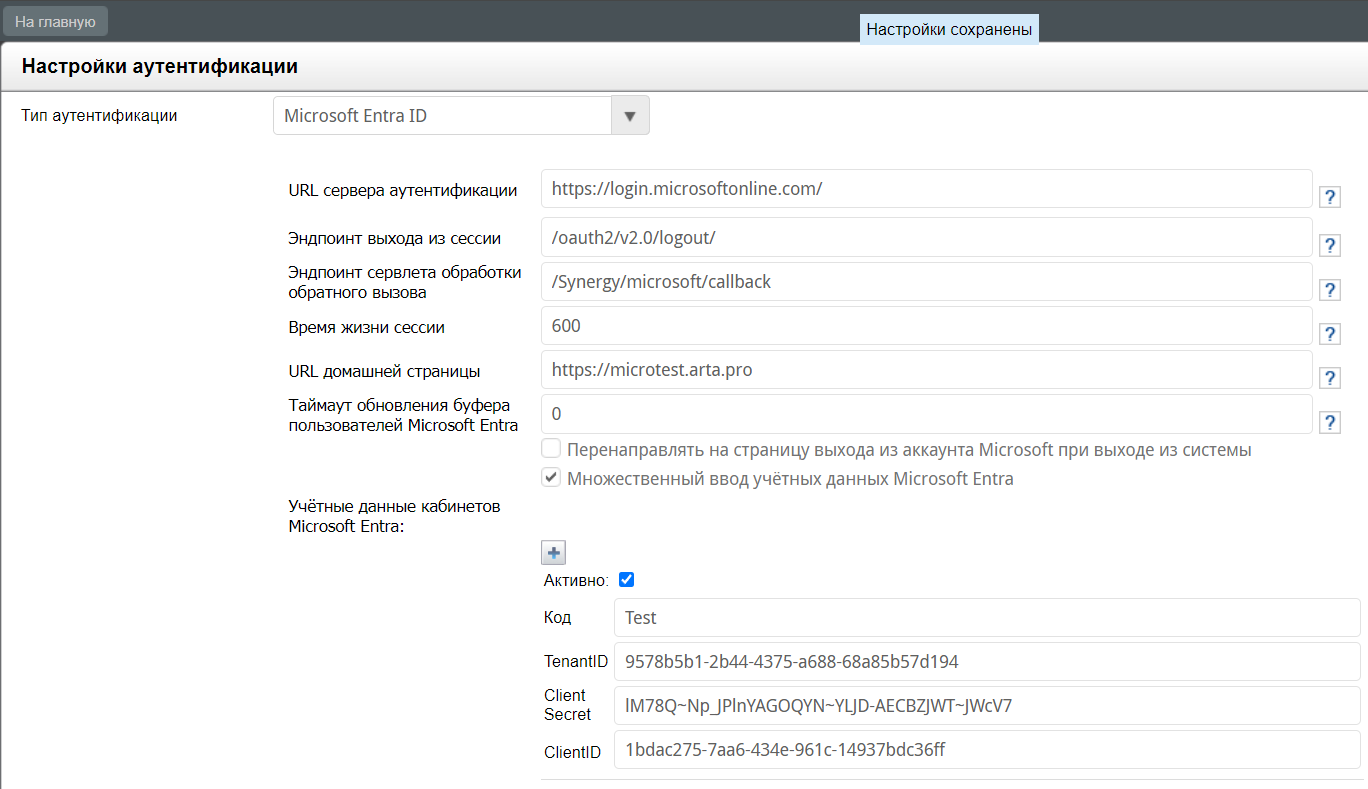Click the URL домашней страницы label

pos(384,371)
